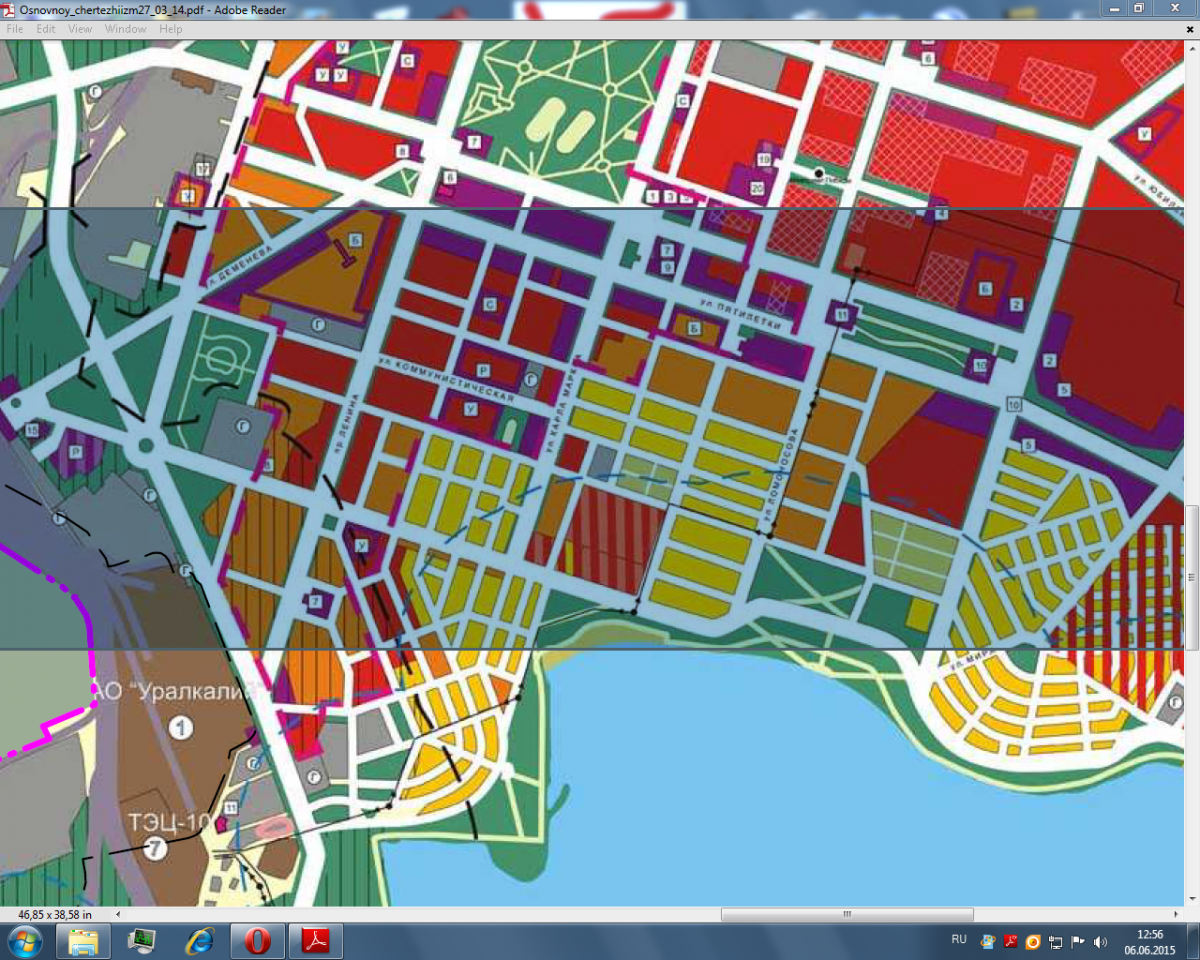Select the Adobe Reader taskbar button

pyautogui.click(x=316, y=941)
